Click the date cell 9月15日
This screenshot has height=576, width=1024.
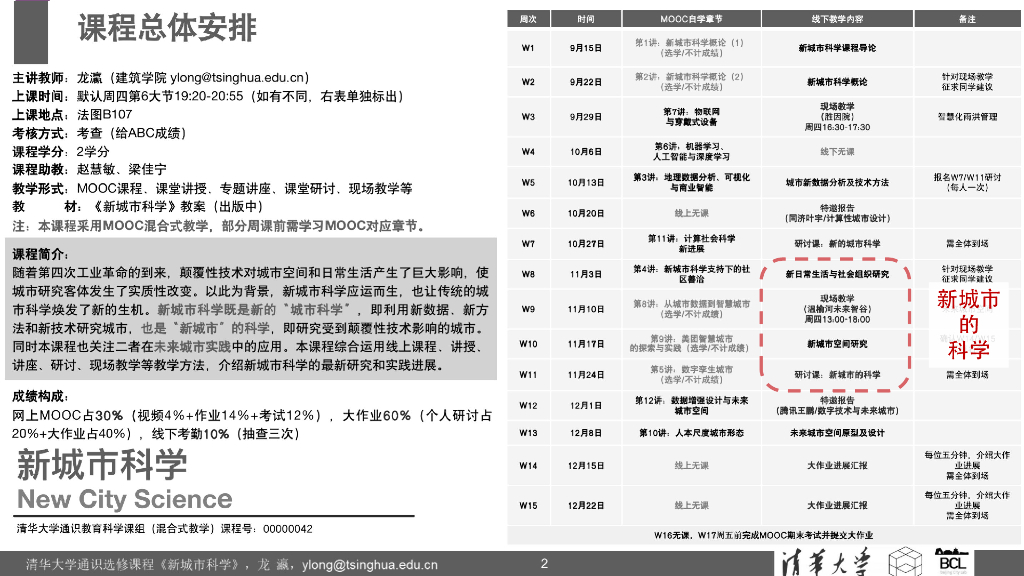point(586,48)
